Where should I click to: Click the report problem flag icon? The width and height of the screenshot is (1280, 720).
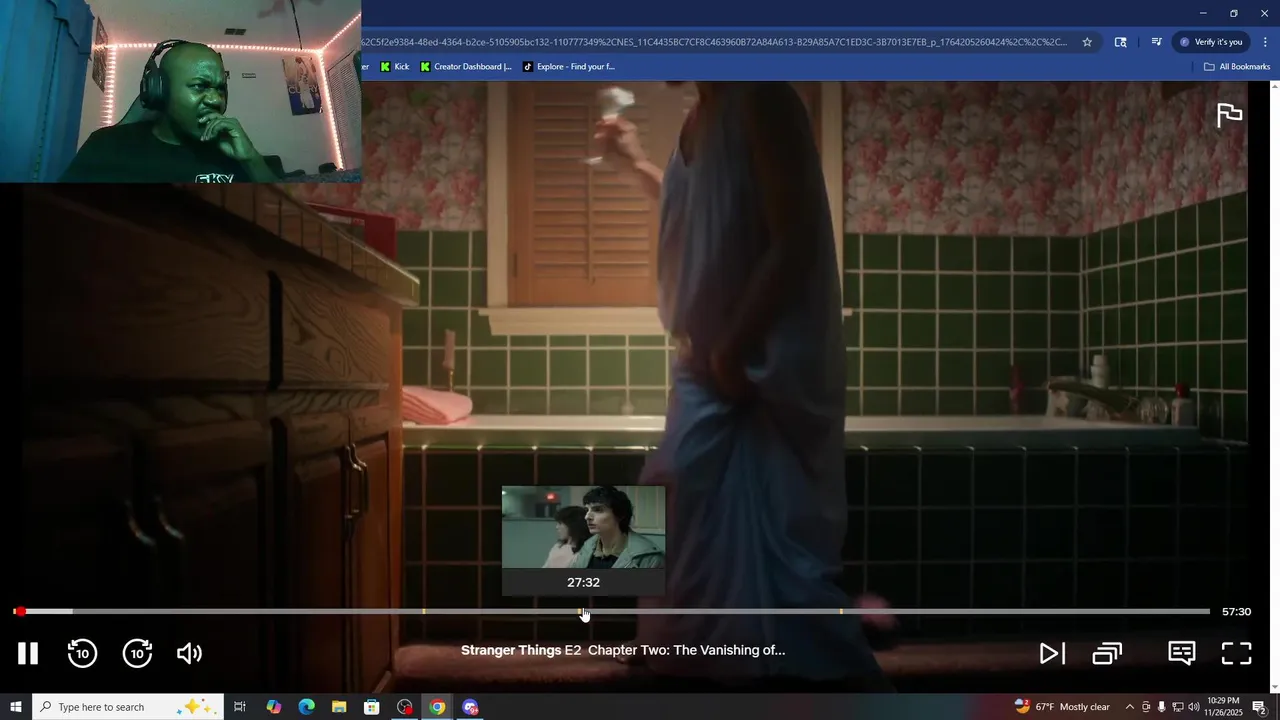[x=1229, y=115]
